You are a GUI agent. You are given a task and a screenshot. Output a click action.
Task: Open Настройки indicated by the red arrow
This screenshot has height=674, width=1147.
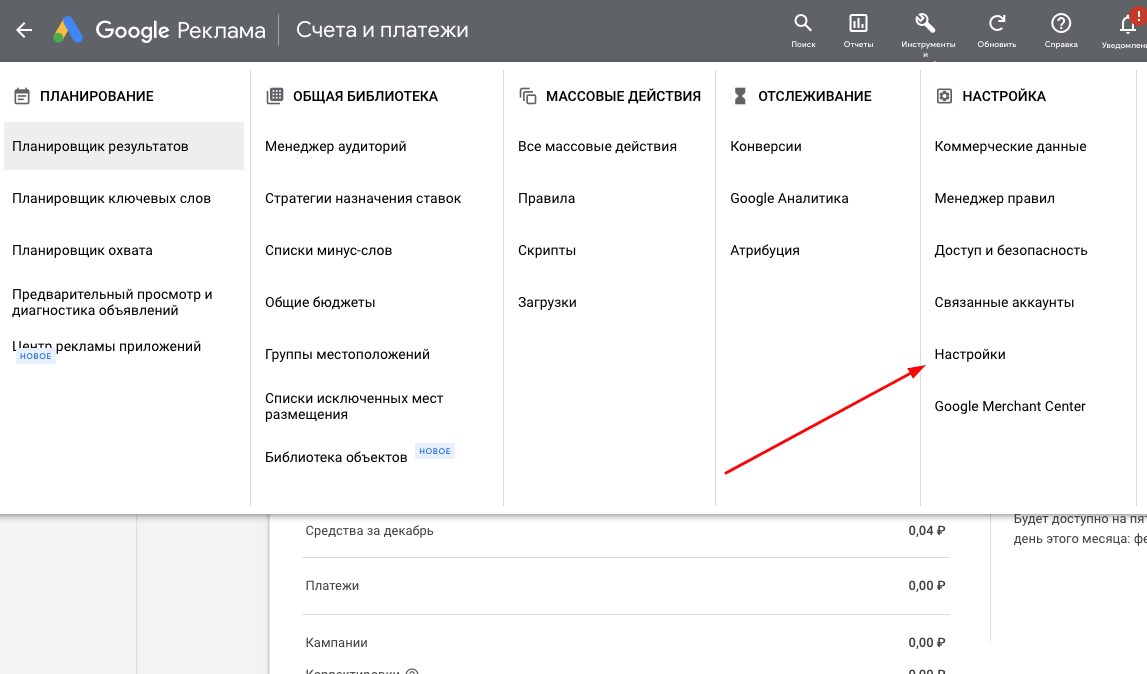pos(968,353)
